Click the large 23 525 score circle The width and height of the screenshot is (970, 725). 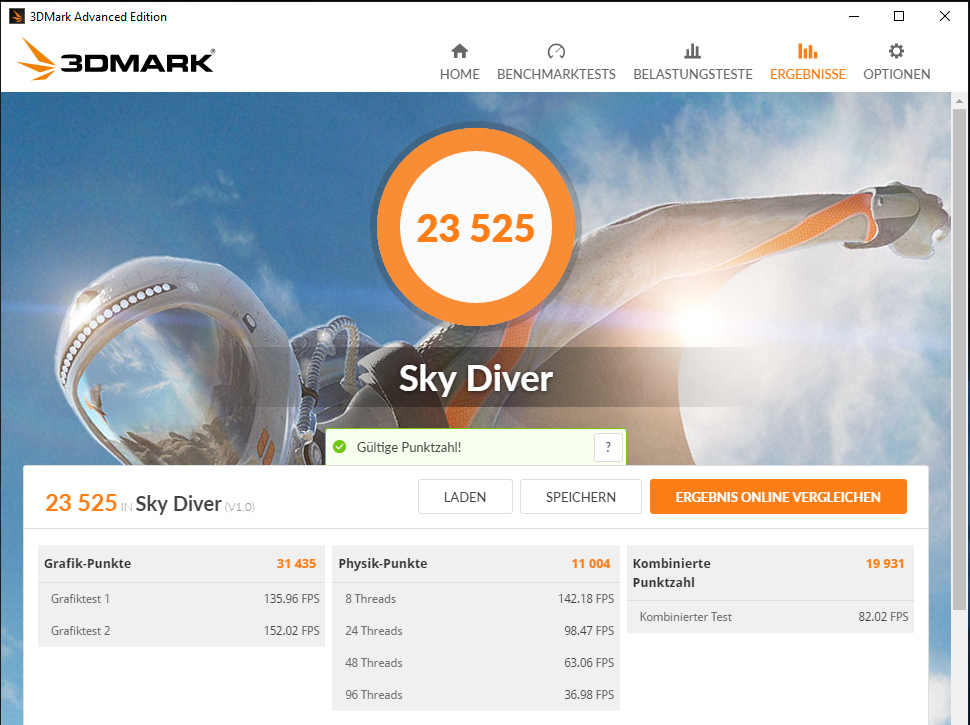tap(476, 227)
